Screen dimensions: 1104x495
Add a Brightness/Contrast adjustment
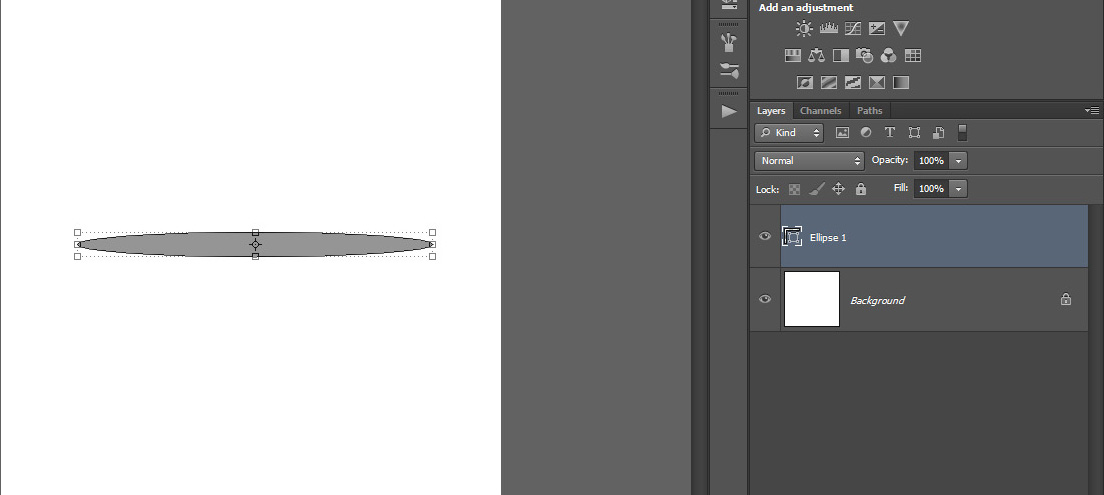tap(804, 29)
